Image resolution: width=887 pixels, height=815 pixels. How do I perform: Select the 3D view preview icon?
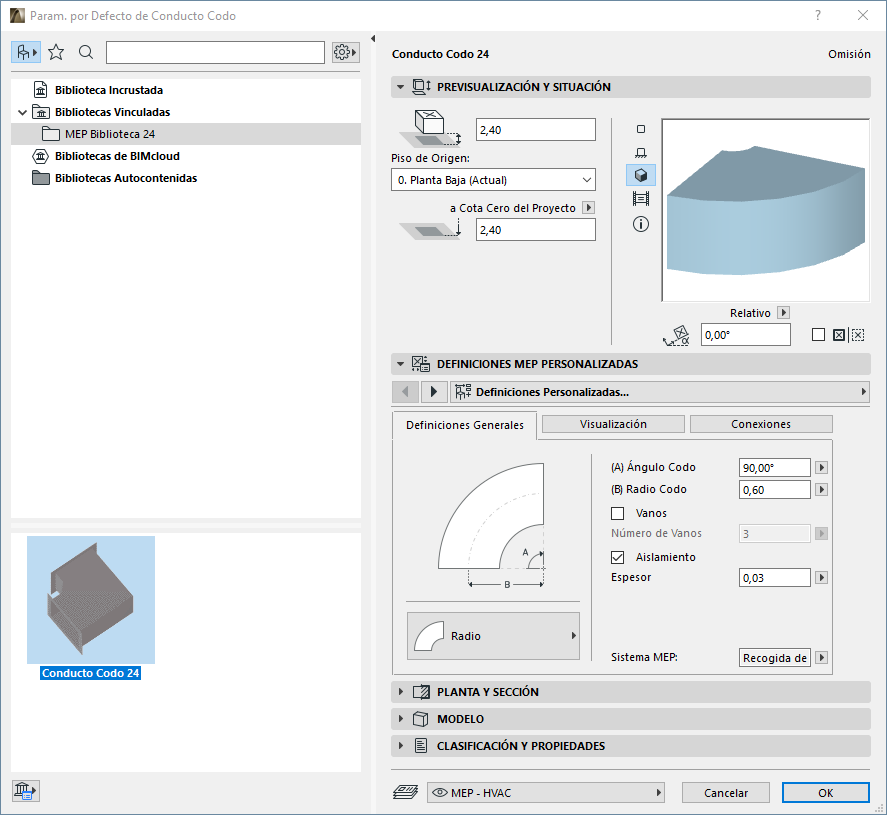tap(641, 175)
